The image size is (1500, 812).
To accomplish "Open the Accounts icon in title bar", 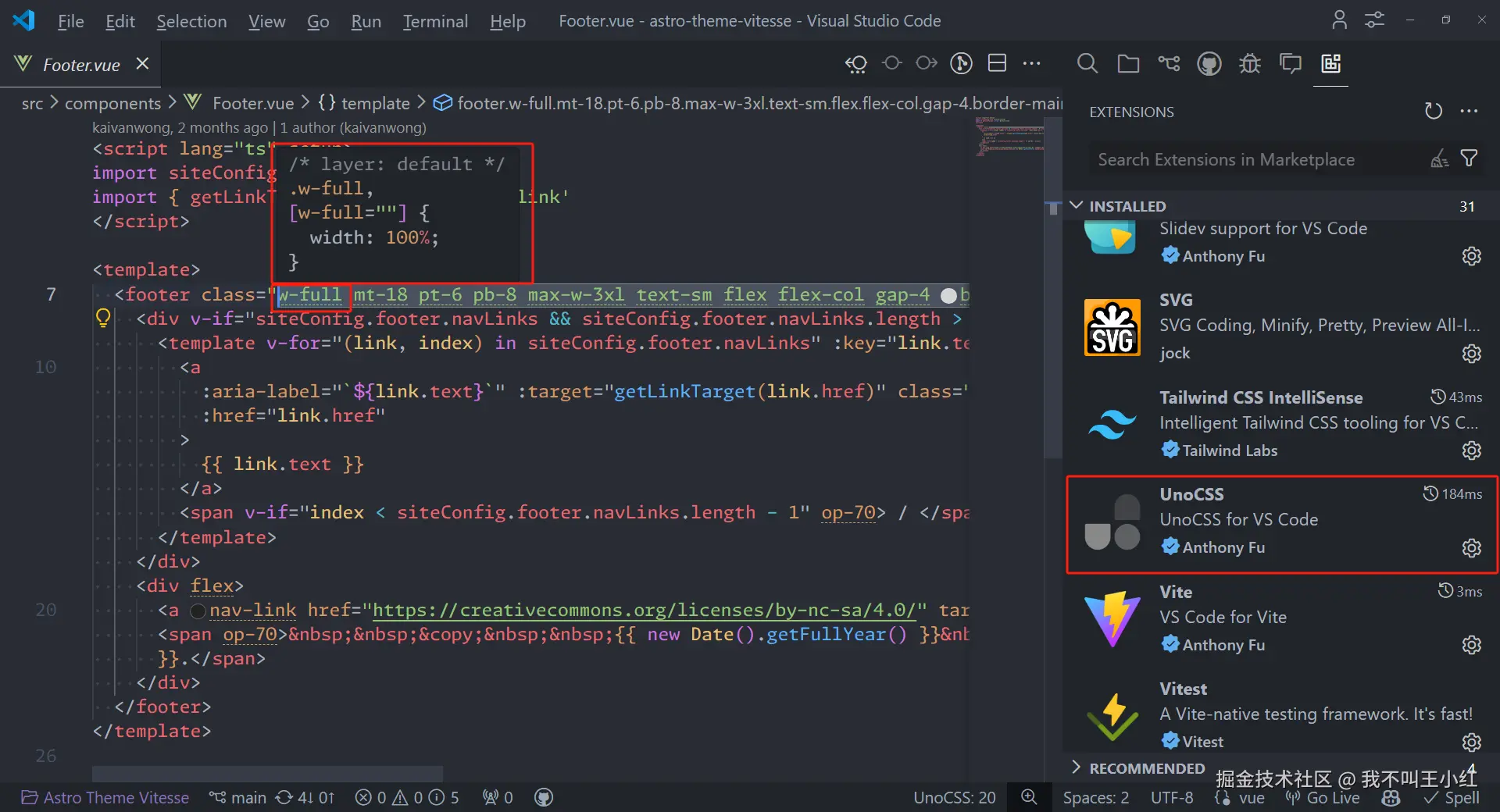I will [1339, 20].
